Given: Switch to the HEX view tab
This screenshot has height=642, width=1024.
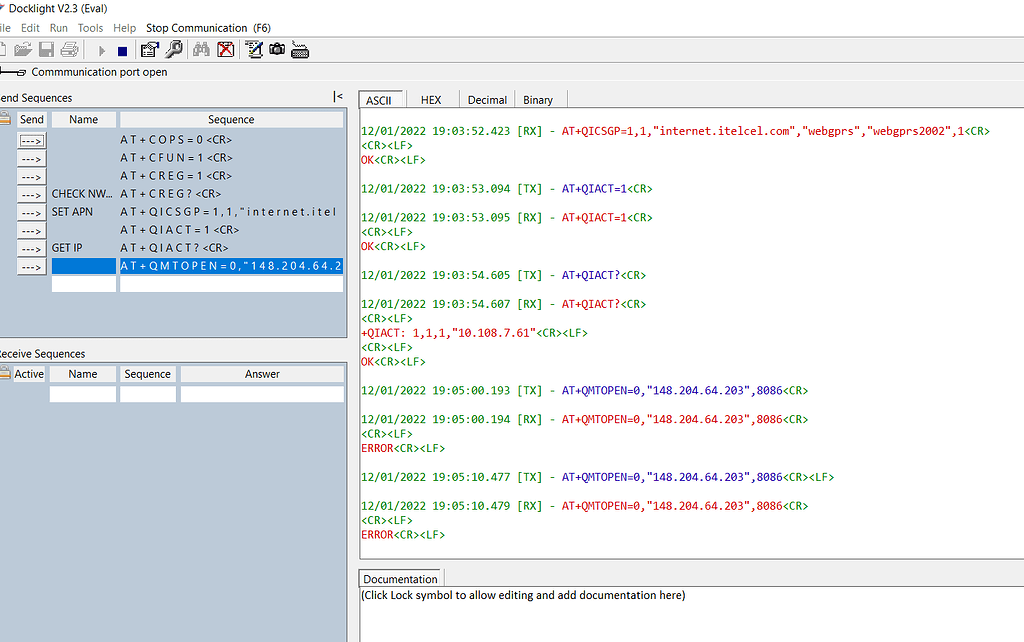Looking at the screenshot, I should click(x=431, y=99).
